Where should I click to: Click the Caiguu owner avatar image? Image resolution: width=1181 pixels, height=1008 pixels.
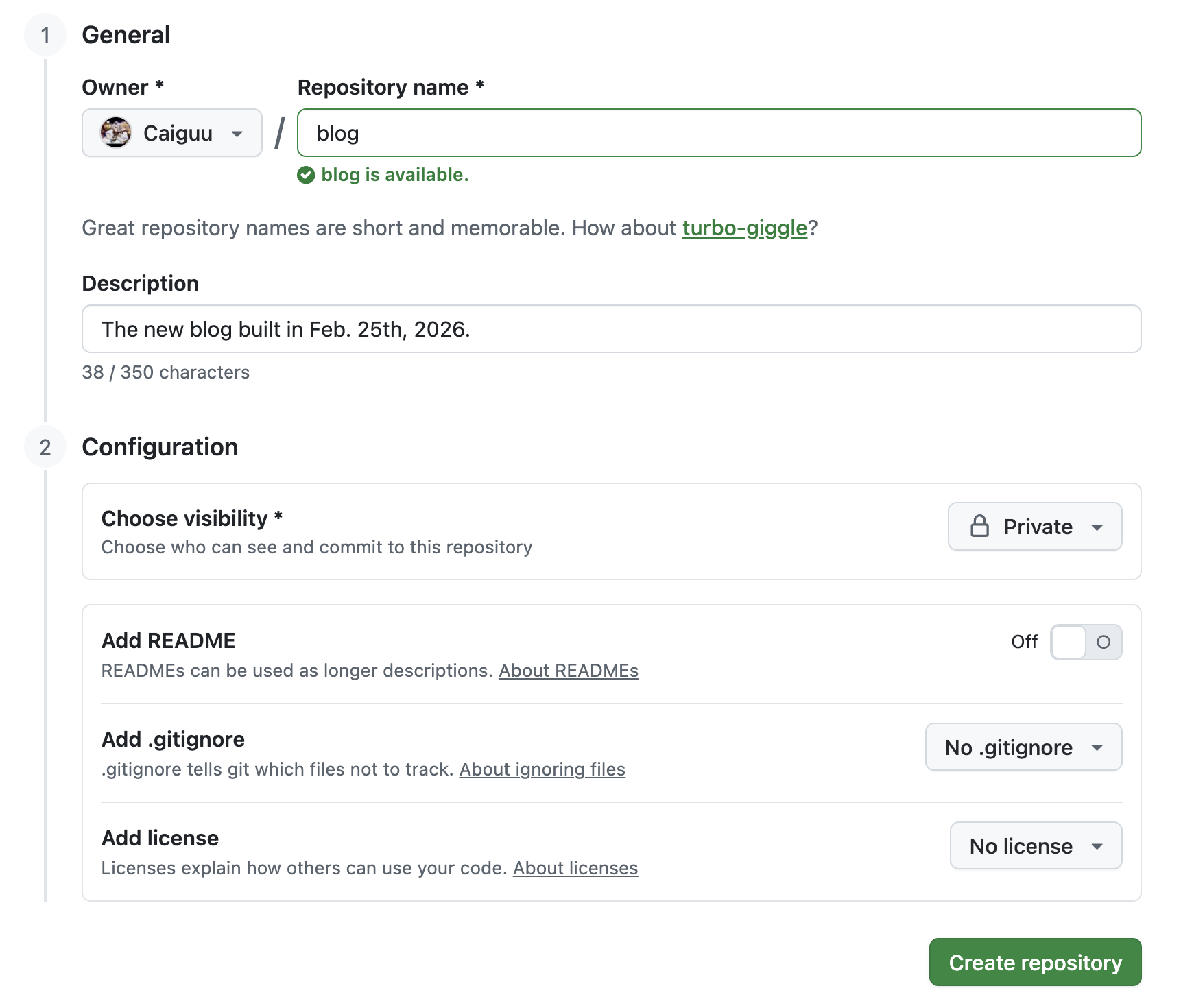click(115, 133)
